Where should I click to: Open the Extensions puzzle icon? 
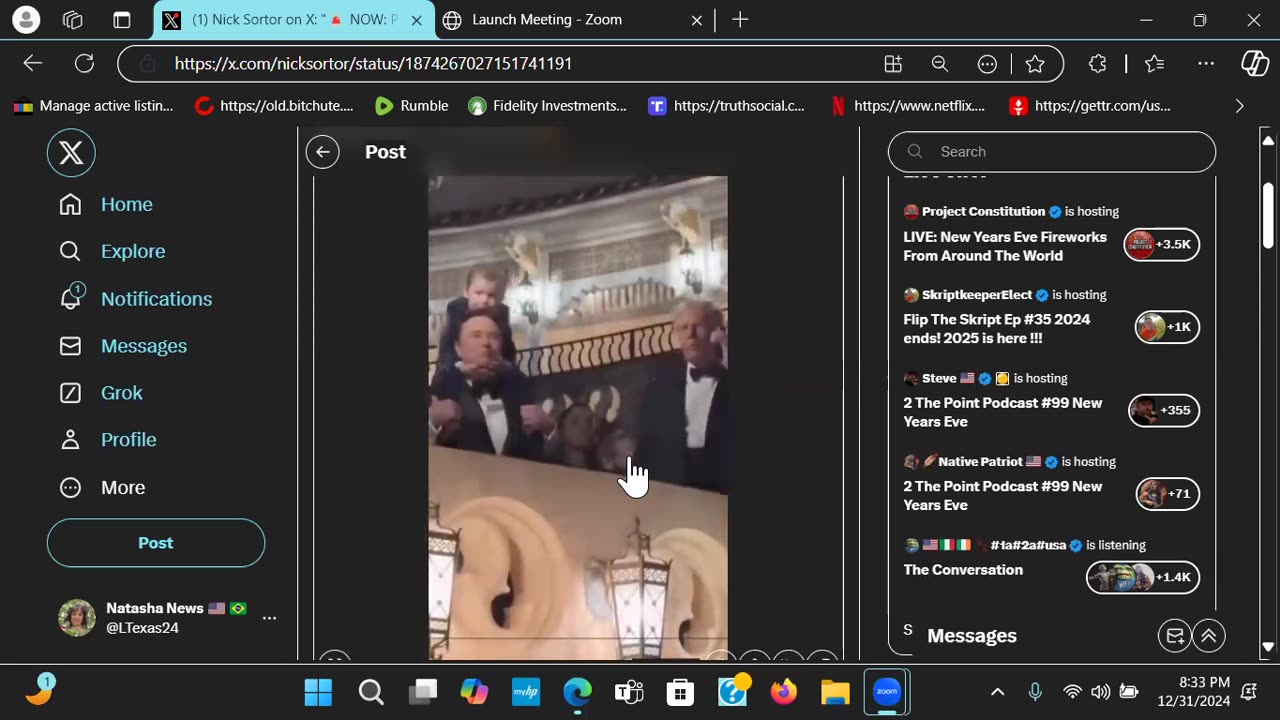(x=1098, y=63)
